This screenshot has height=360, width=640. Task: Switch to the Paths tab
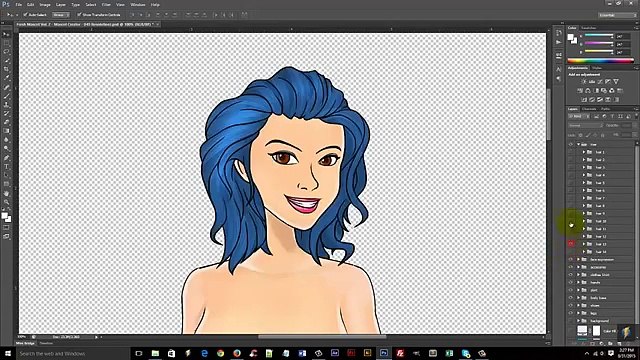click(605, 109)
